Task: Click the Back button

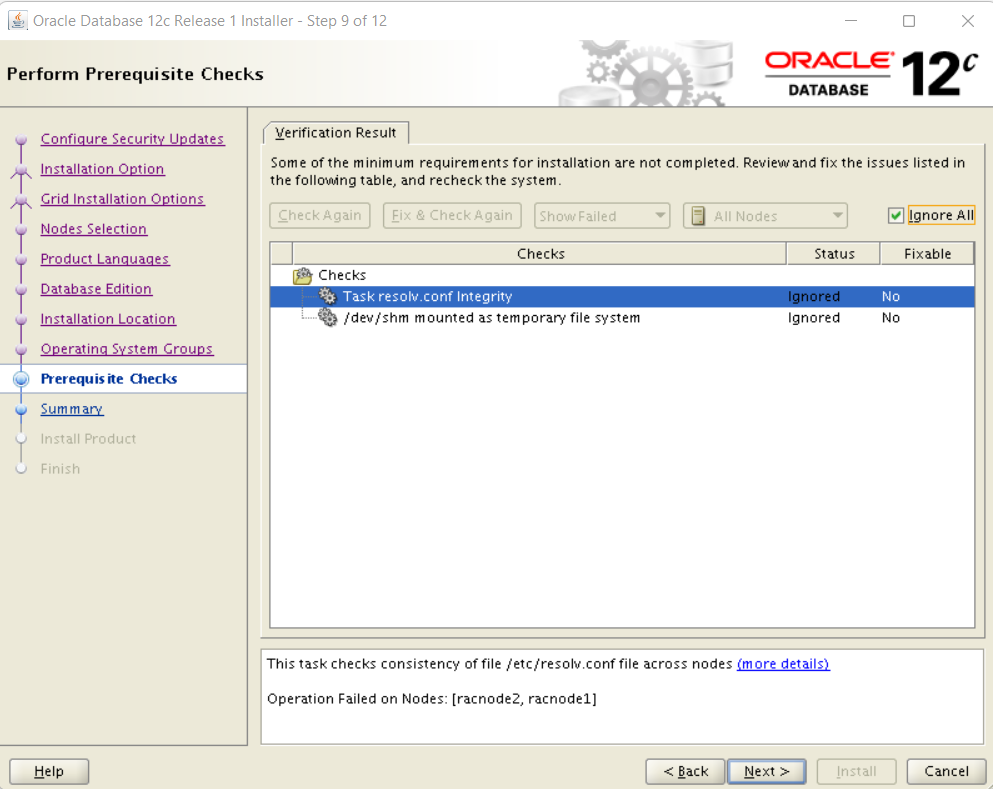Action: coord(686,771)
